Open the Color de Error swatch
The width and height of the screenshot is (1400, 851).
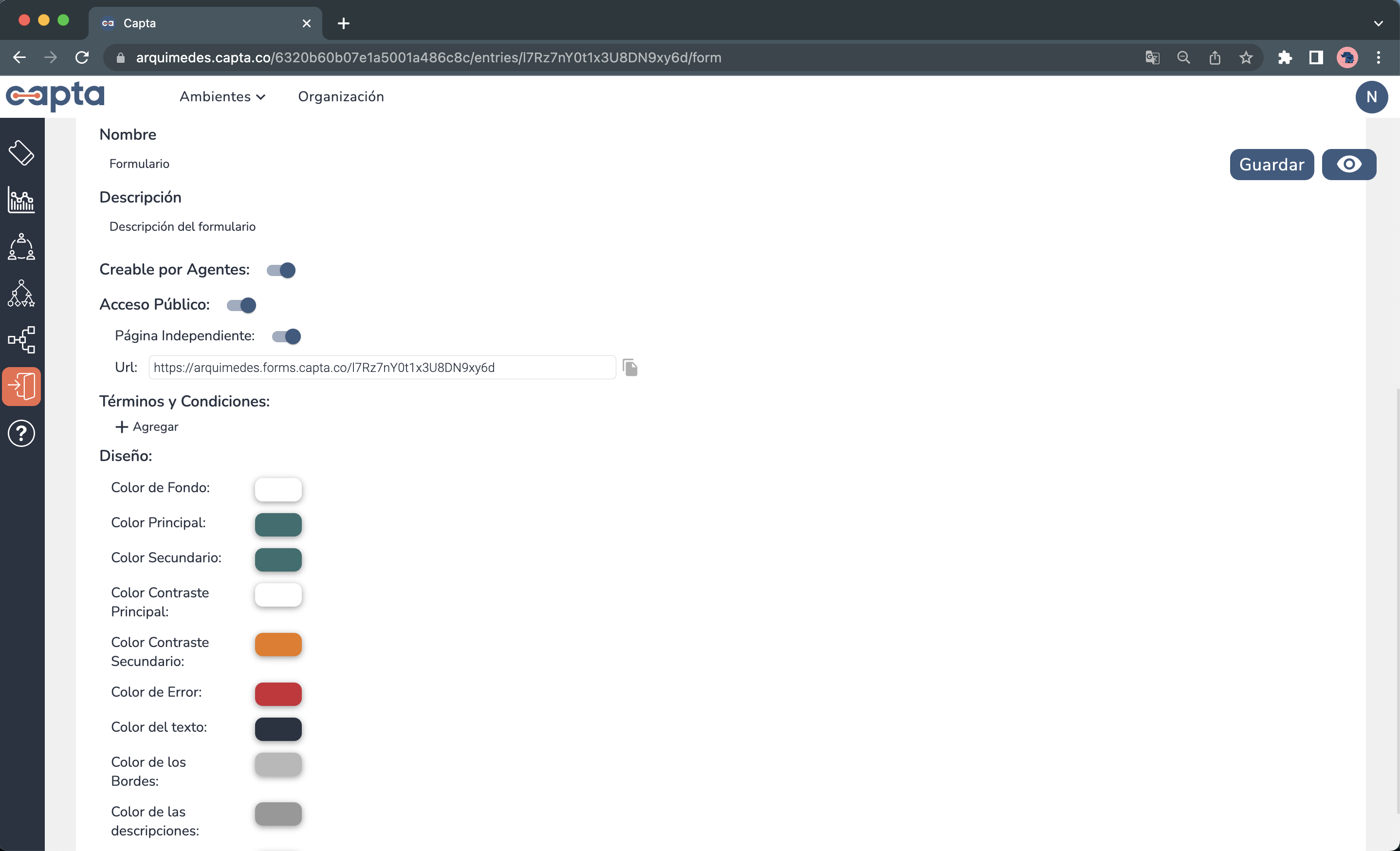pos(278,694)
